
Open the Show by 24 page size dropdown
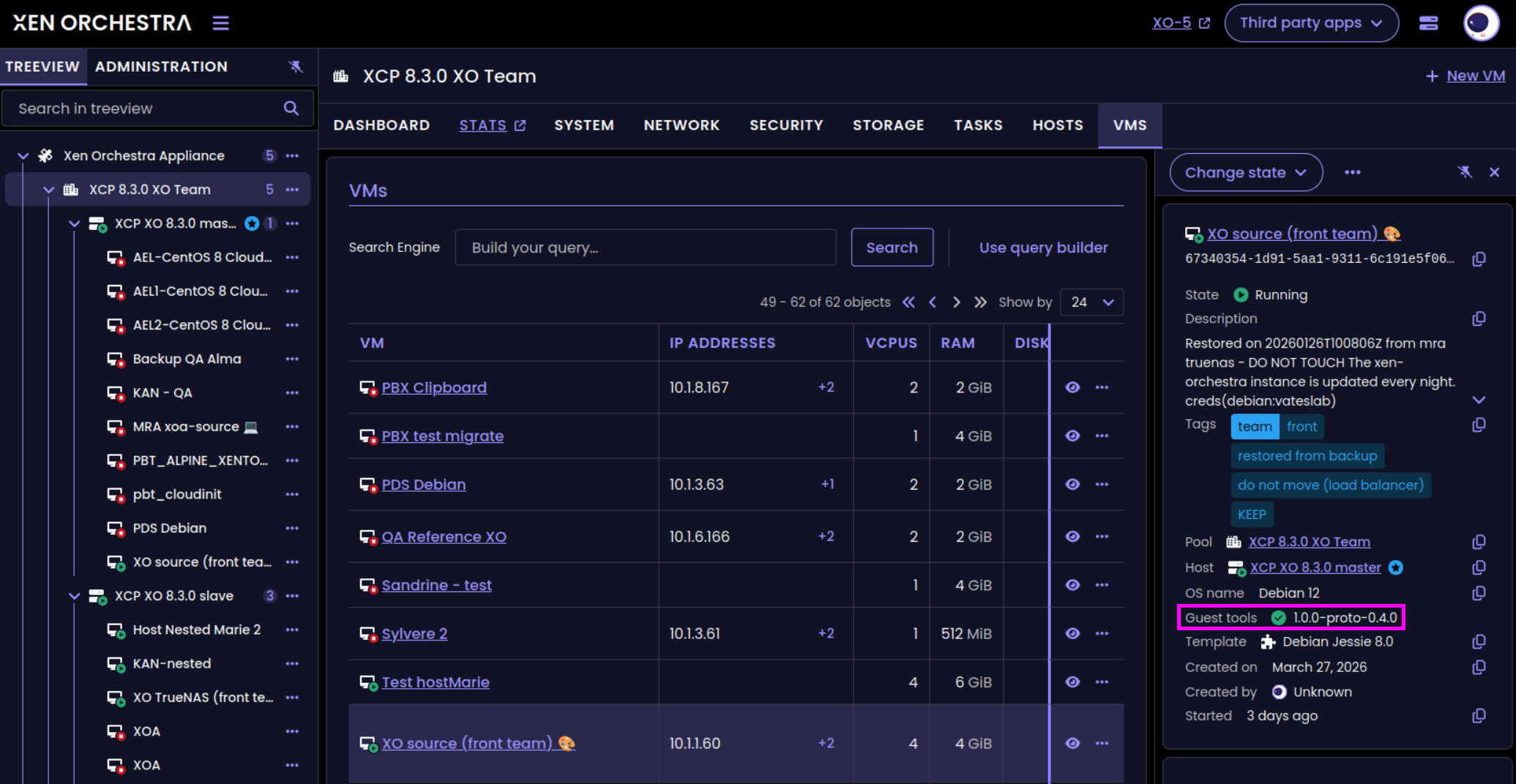pos(1091,302)
